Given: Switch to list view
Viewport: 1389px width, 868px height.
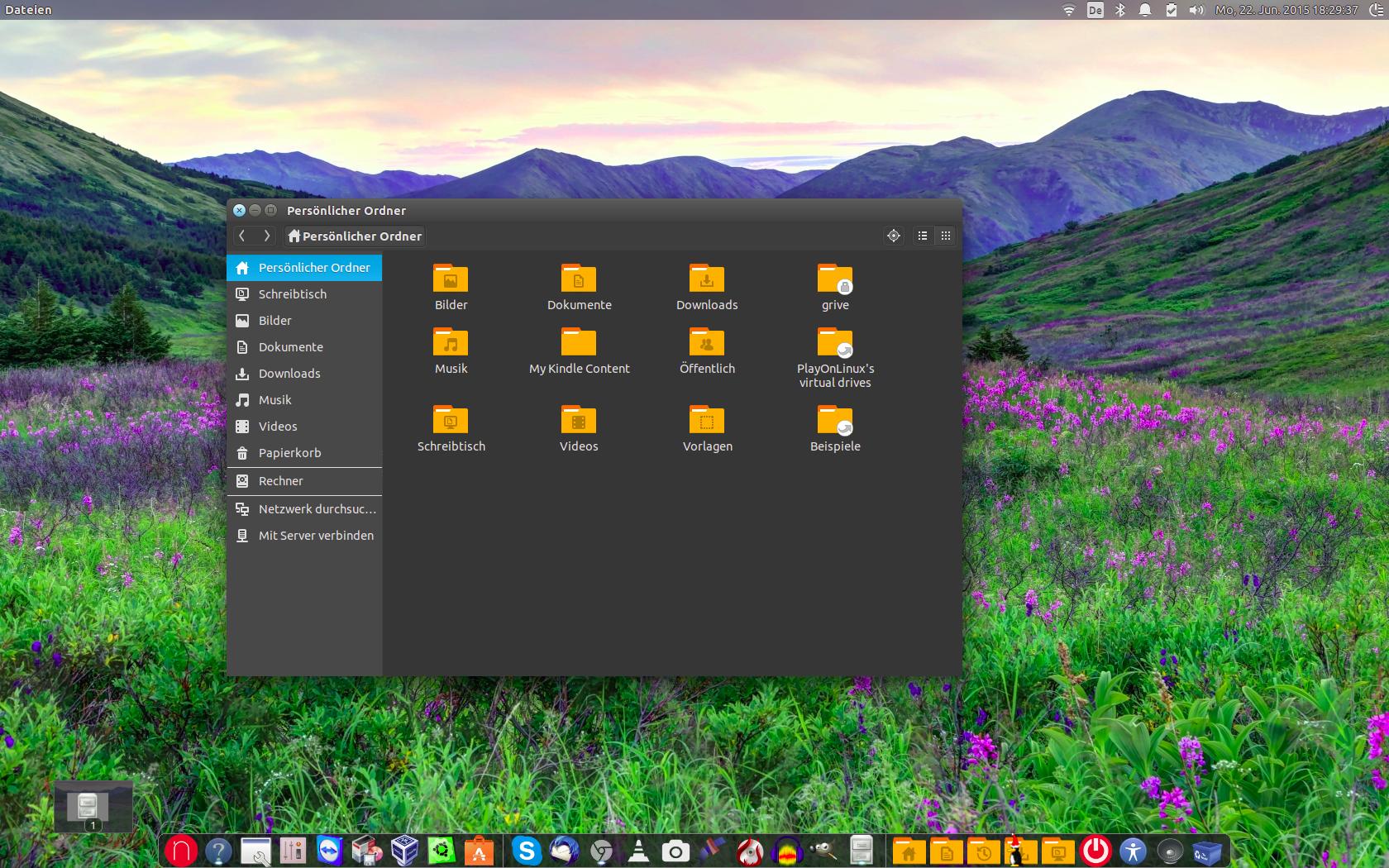Looking at the screenshot, I should pos(923,236).
